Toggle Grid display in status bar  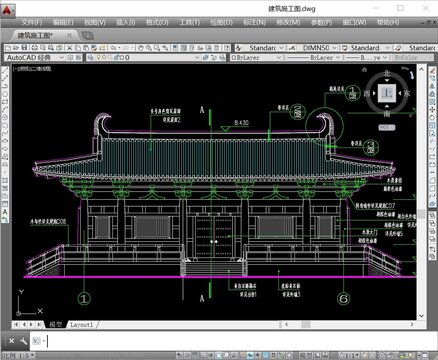point(196,355)
